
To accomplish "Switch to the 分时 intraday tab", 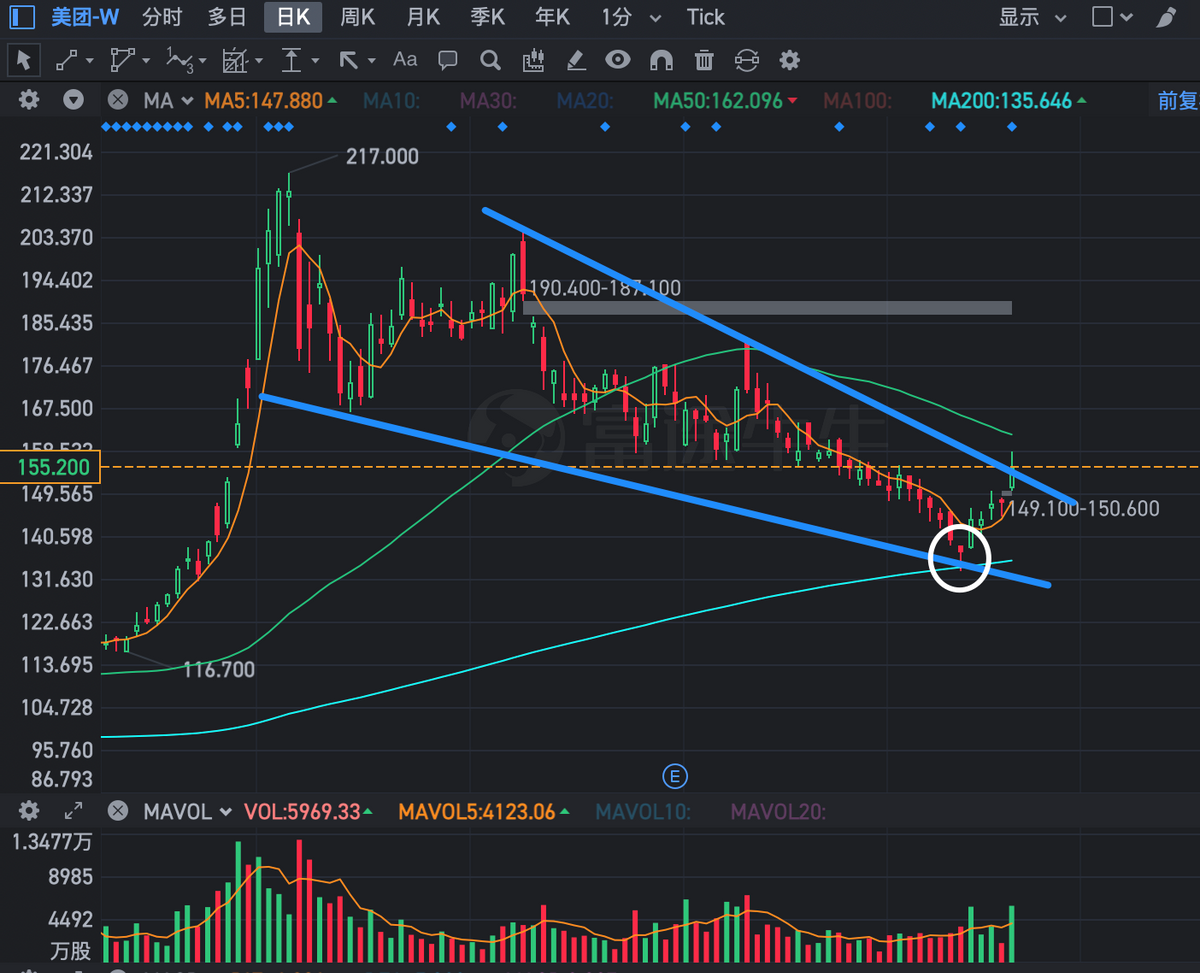I will pyautogui.click(x=163, y=17).
